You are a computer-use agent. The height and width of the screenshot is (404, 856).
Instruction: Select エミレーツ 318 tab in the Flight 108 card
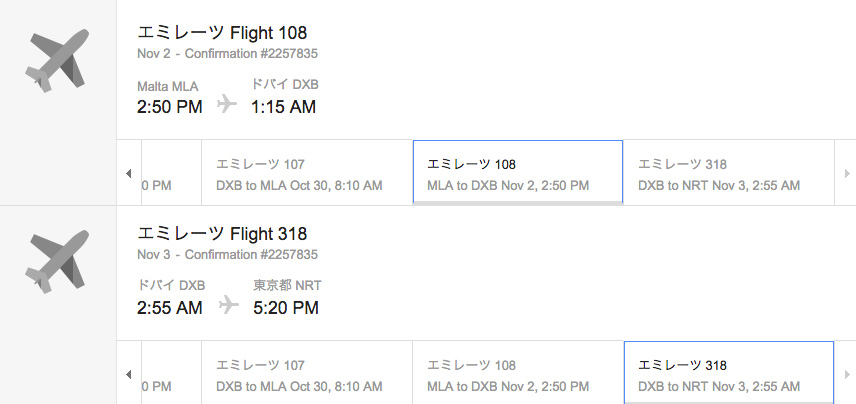728,174
